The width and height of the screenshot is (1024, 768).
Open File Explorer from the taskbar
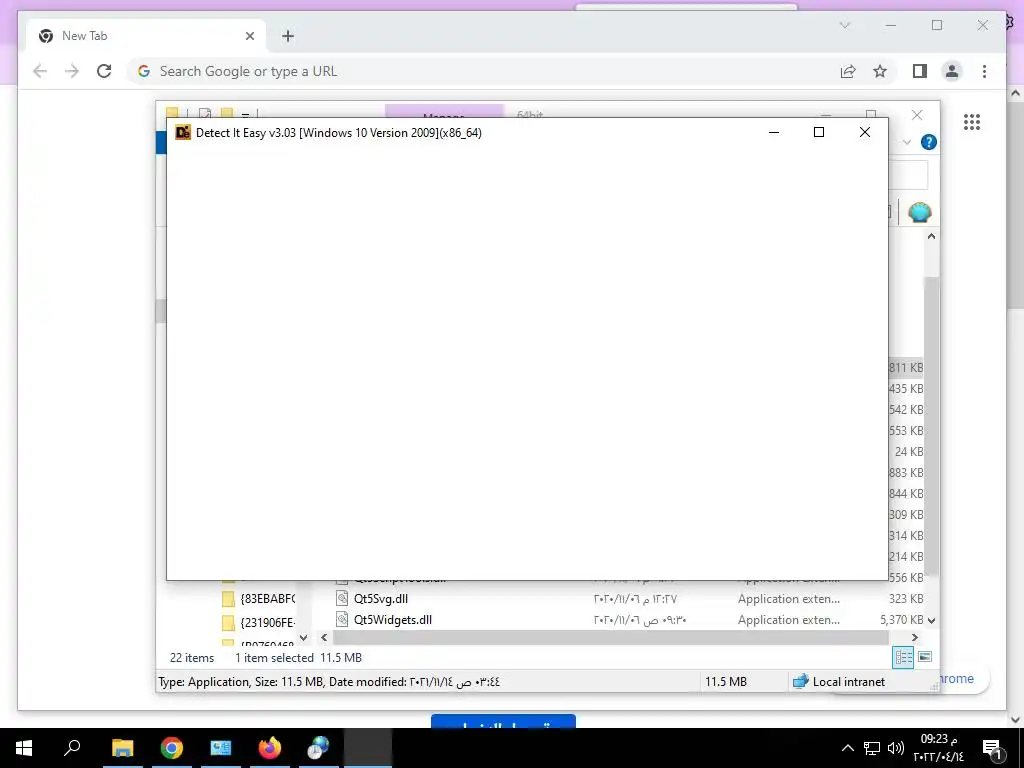tap(122, 748)
